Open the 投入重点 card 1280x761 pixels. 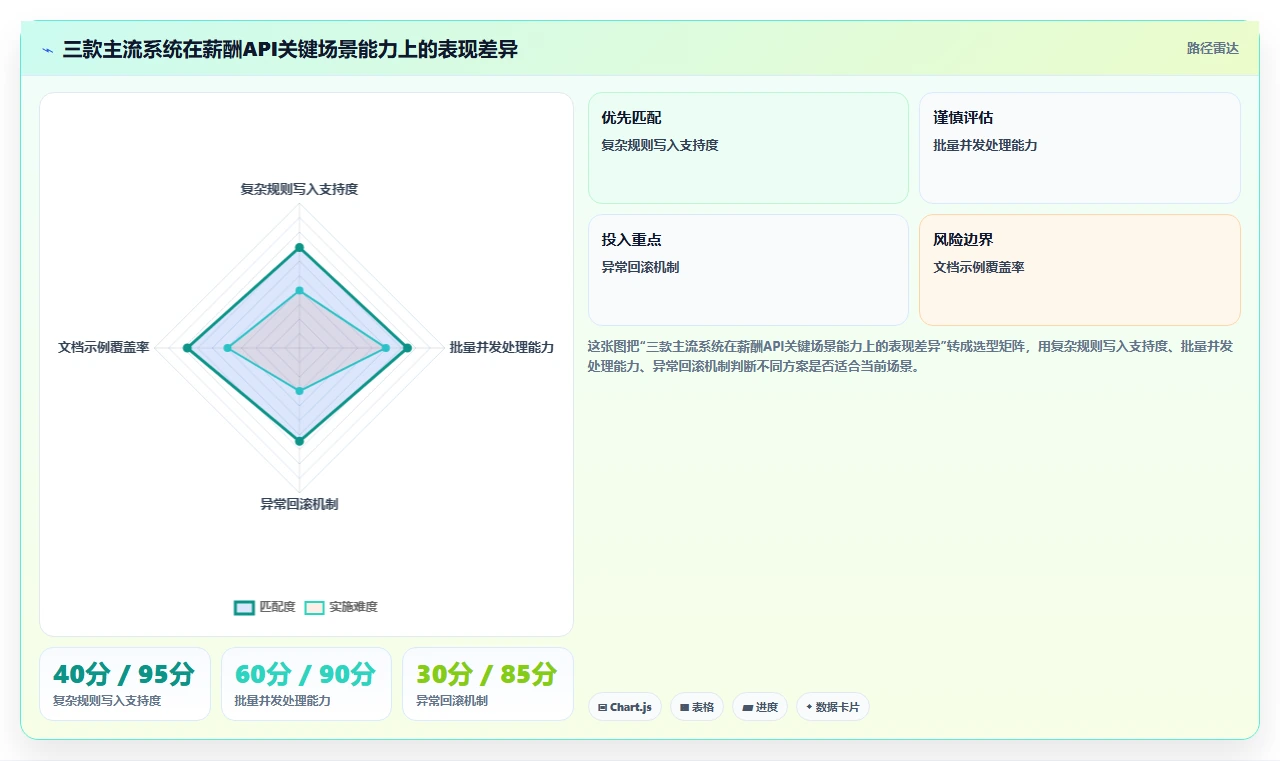[748, 270]
